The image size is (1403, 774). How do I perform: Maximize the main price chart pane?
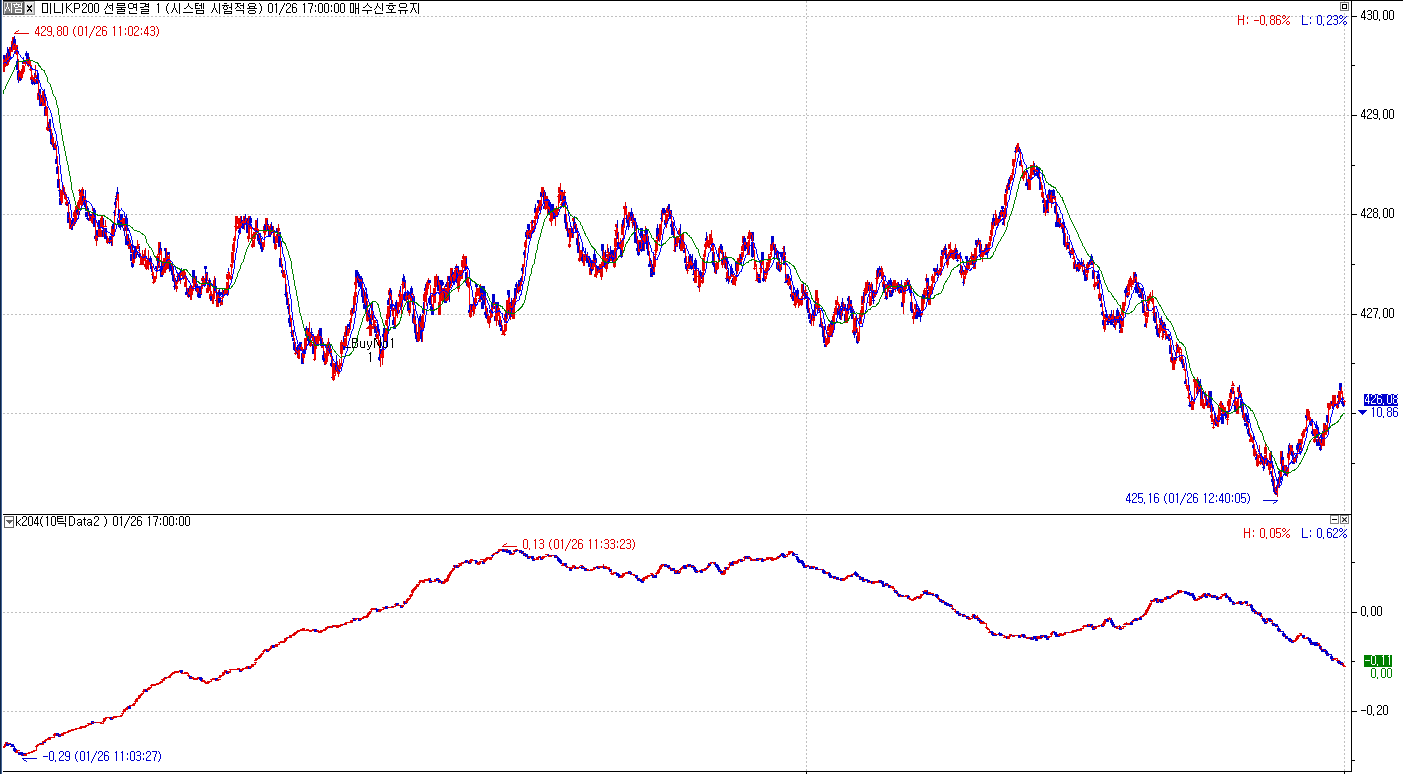point(1344,7)
